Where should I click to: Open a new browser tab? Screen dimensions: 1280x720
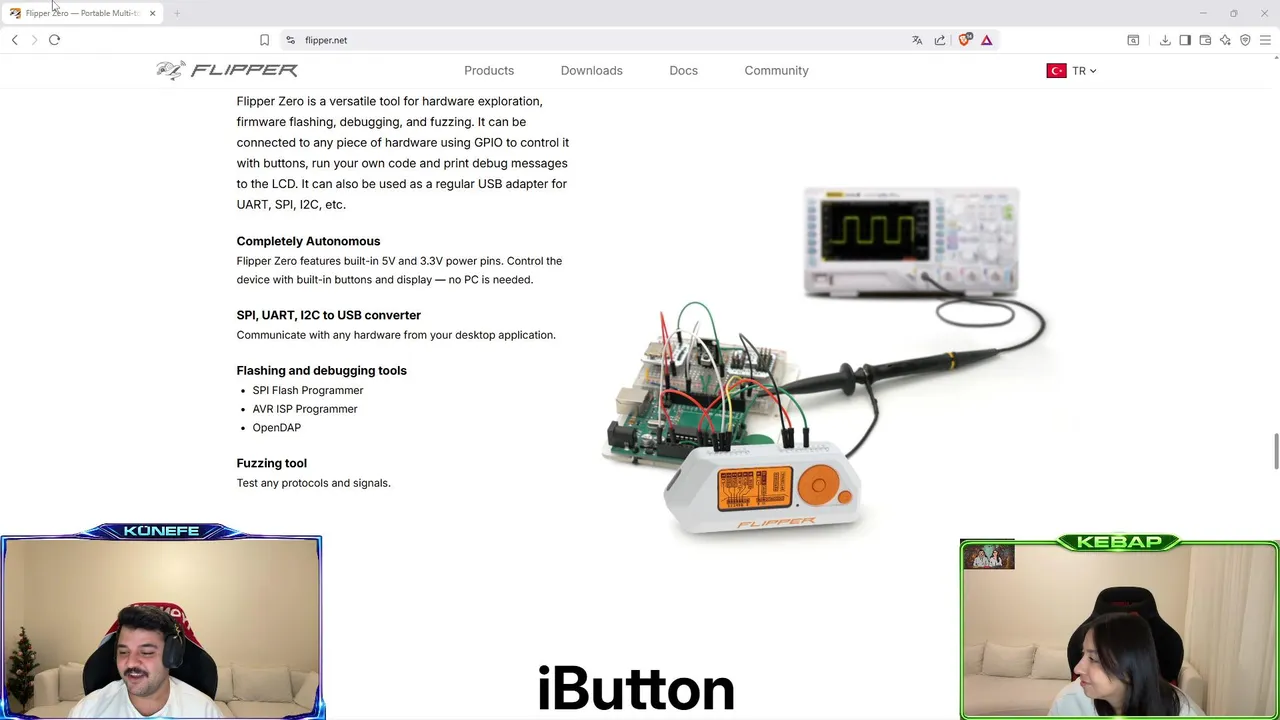point(177,13)
